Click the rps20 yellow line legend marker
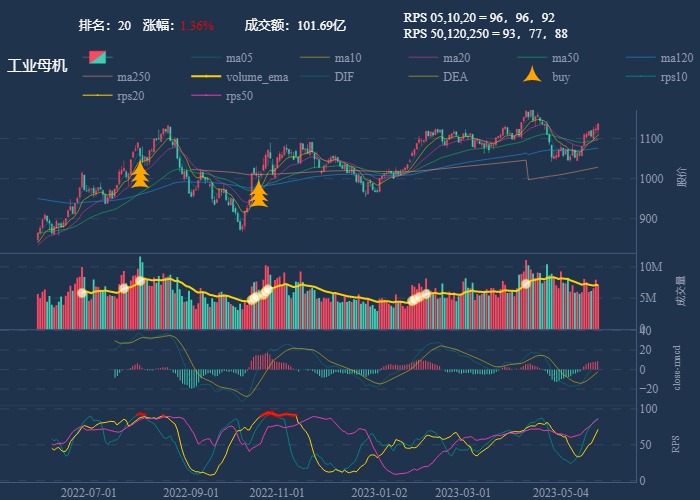This screenshot has width=700, height=500. tap(99, 96)
